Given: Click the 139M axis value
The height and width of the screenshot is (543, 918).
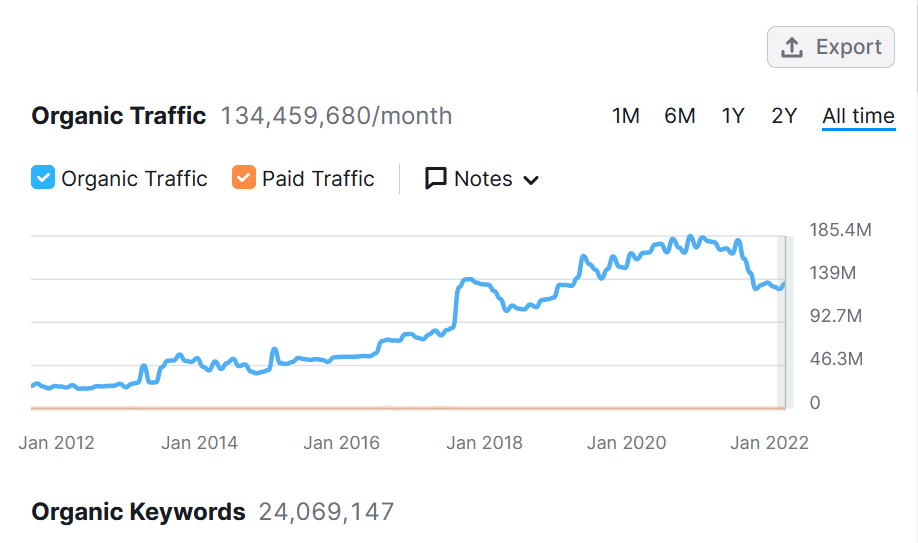Looking at the screenshot, I should tap(833, 273).
